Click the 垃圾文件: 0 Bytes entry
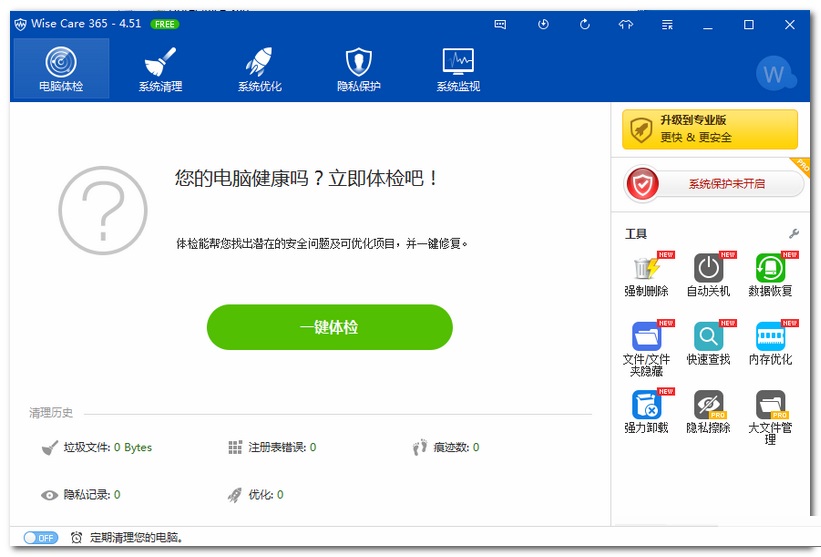The width and height of the screenshot is (821, 557). 97,448
